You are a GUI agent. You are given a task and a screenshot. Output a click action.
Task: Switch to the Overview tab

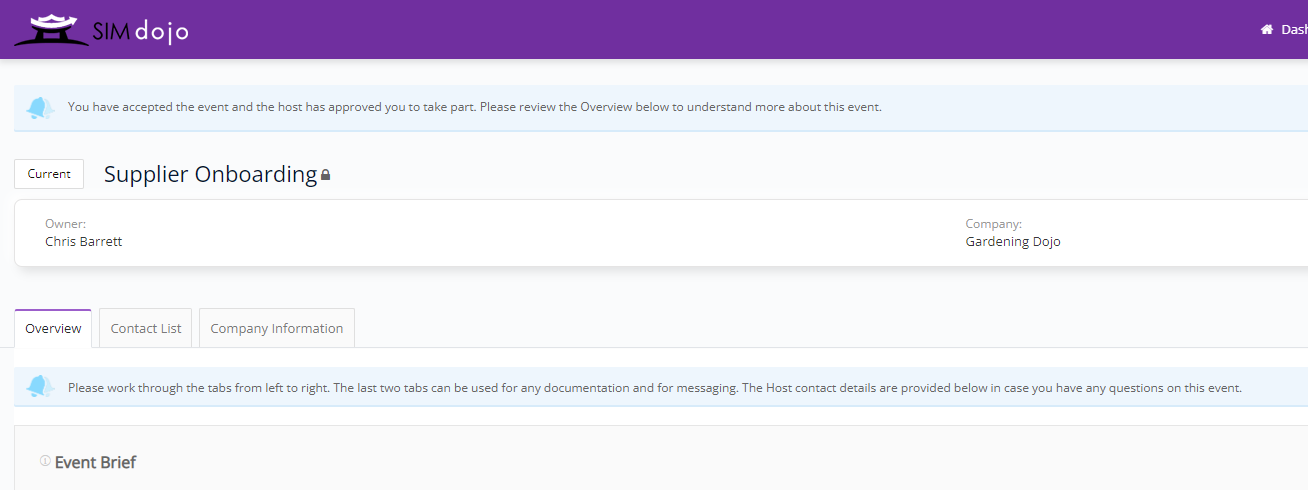53,328
